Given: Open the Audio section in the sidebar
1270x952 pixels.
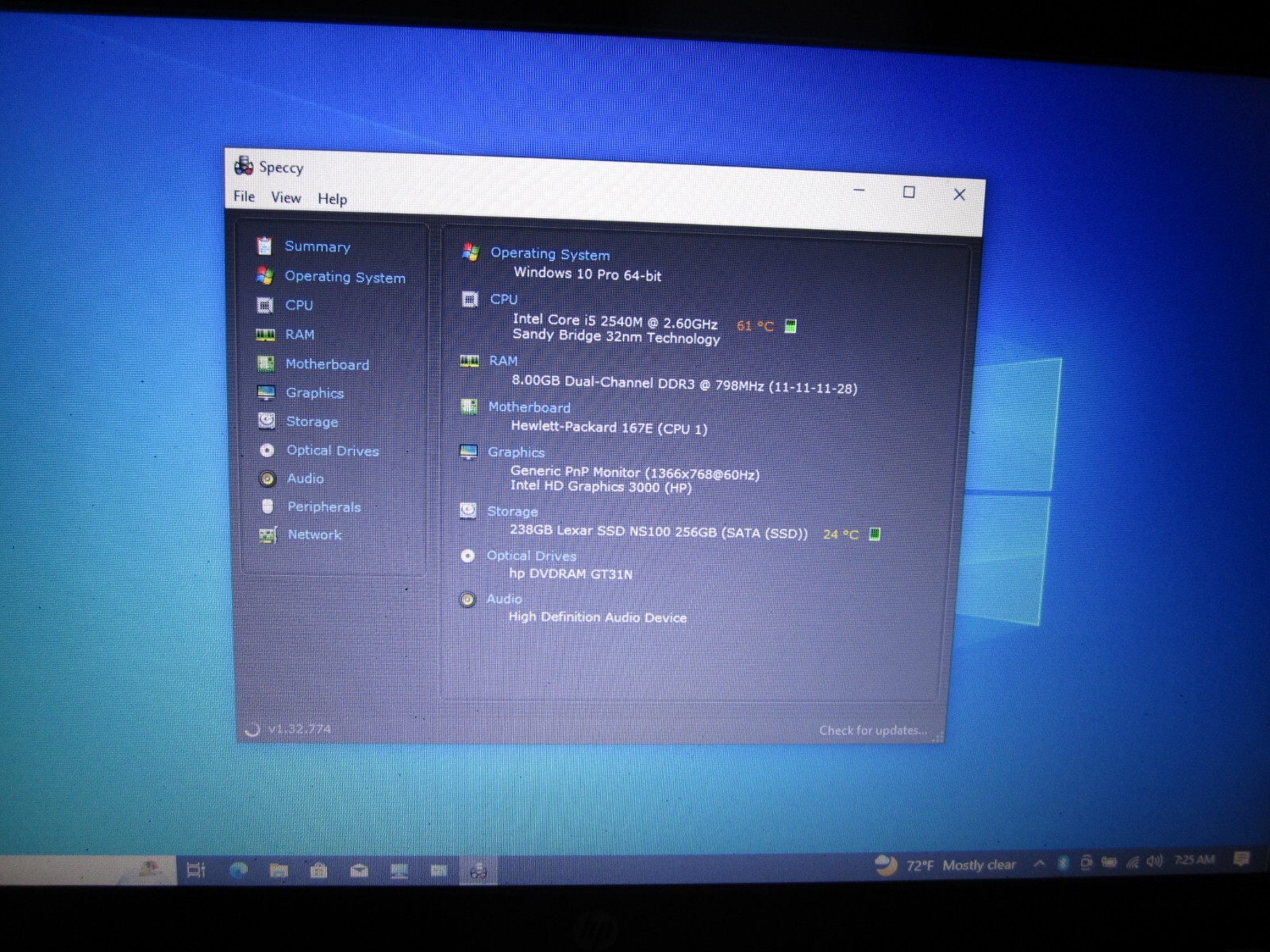Looking at the screenshot, I should [x=305, y=478].
